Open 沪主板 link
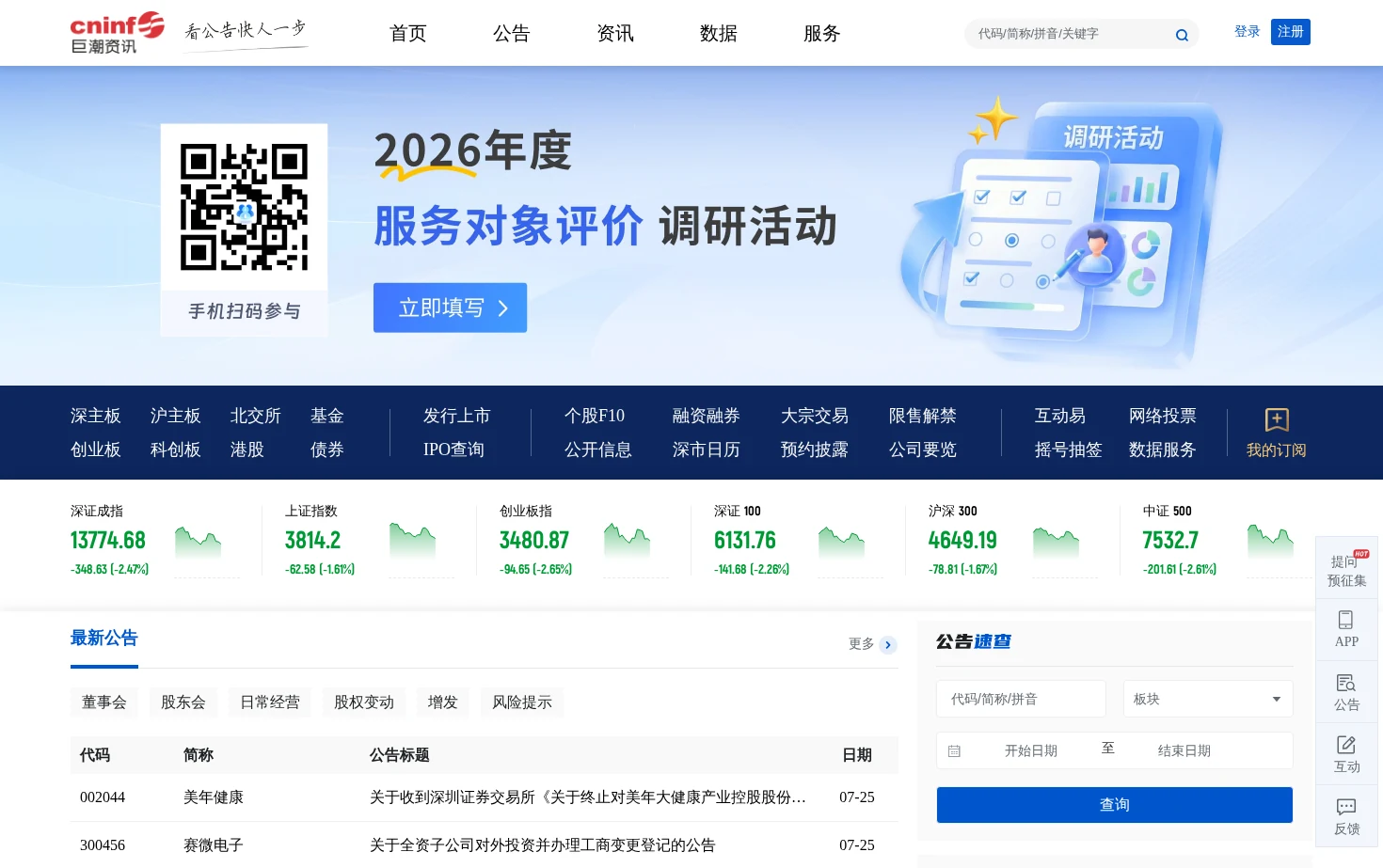 (x=176, y=416)
